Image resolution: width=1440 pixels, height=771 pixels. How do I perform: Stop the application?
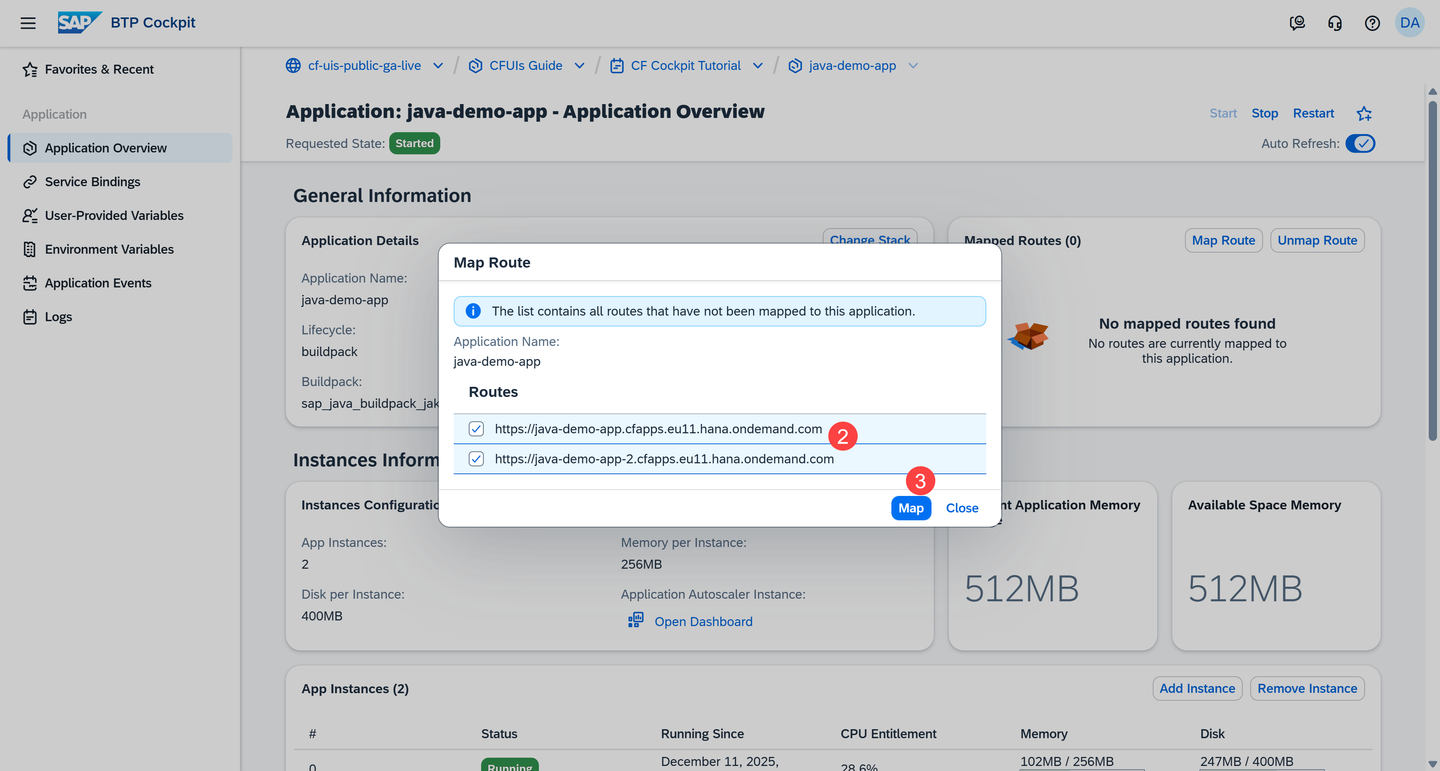[1265, 114]
